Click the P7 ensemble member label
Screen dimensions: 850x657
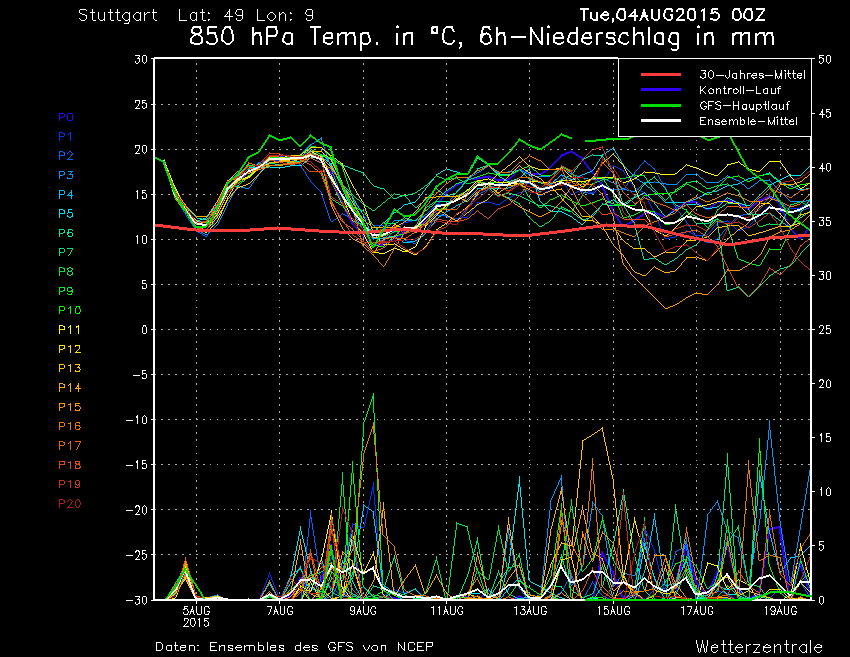click(x=66, y=252)
